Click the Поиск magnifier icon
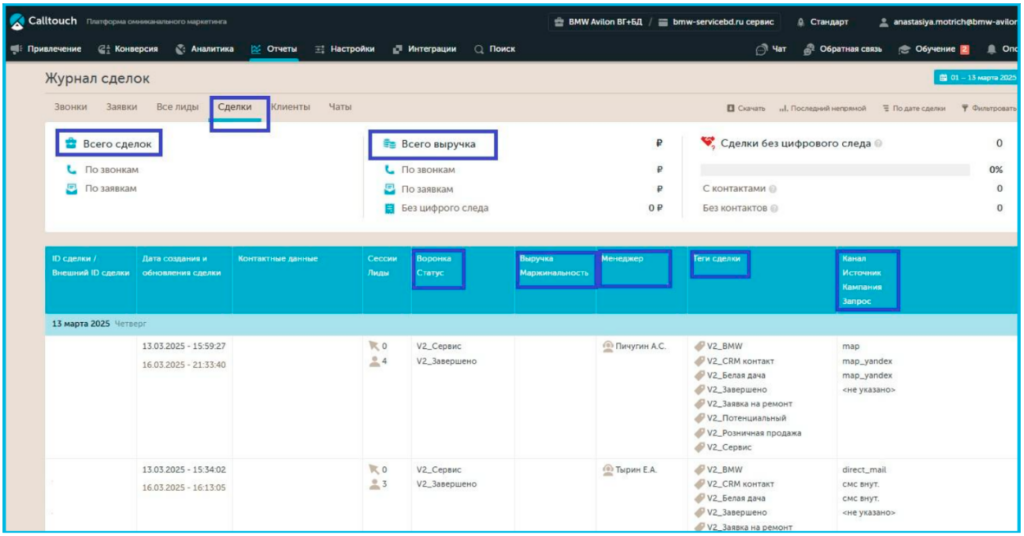The image size is (1024, 536). pyautogui.click(x=480, y=49)
